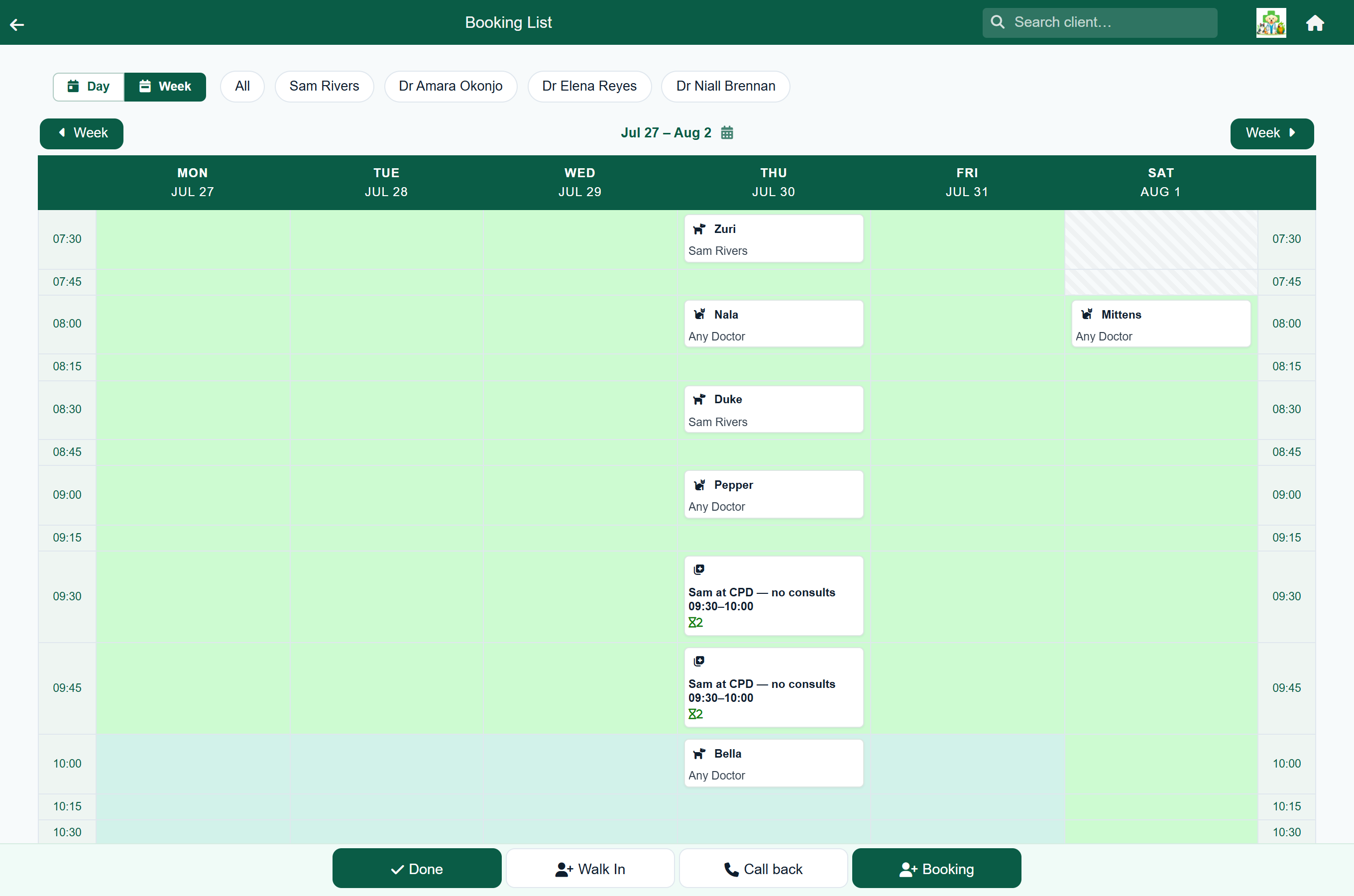
Task: Click the cat icon on Mittens' booking
Action: [1086, 314]
